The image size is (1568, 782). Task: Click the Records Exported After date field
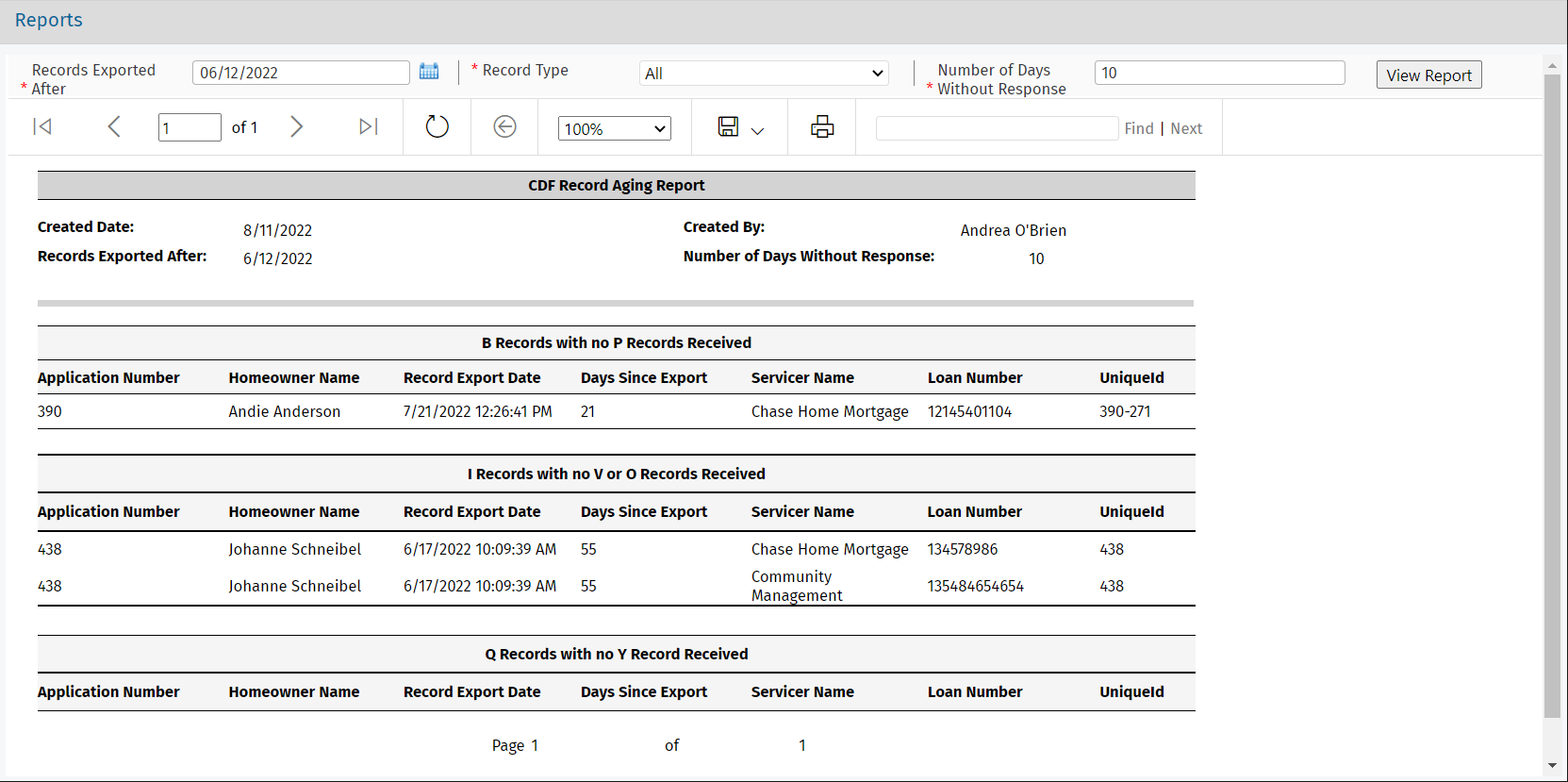(300, 73)
